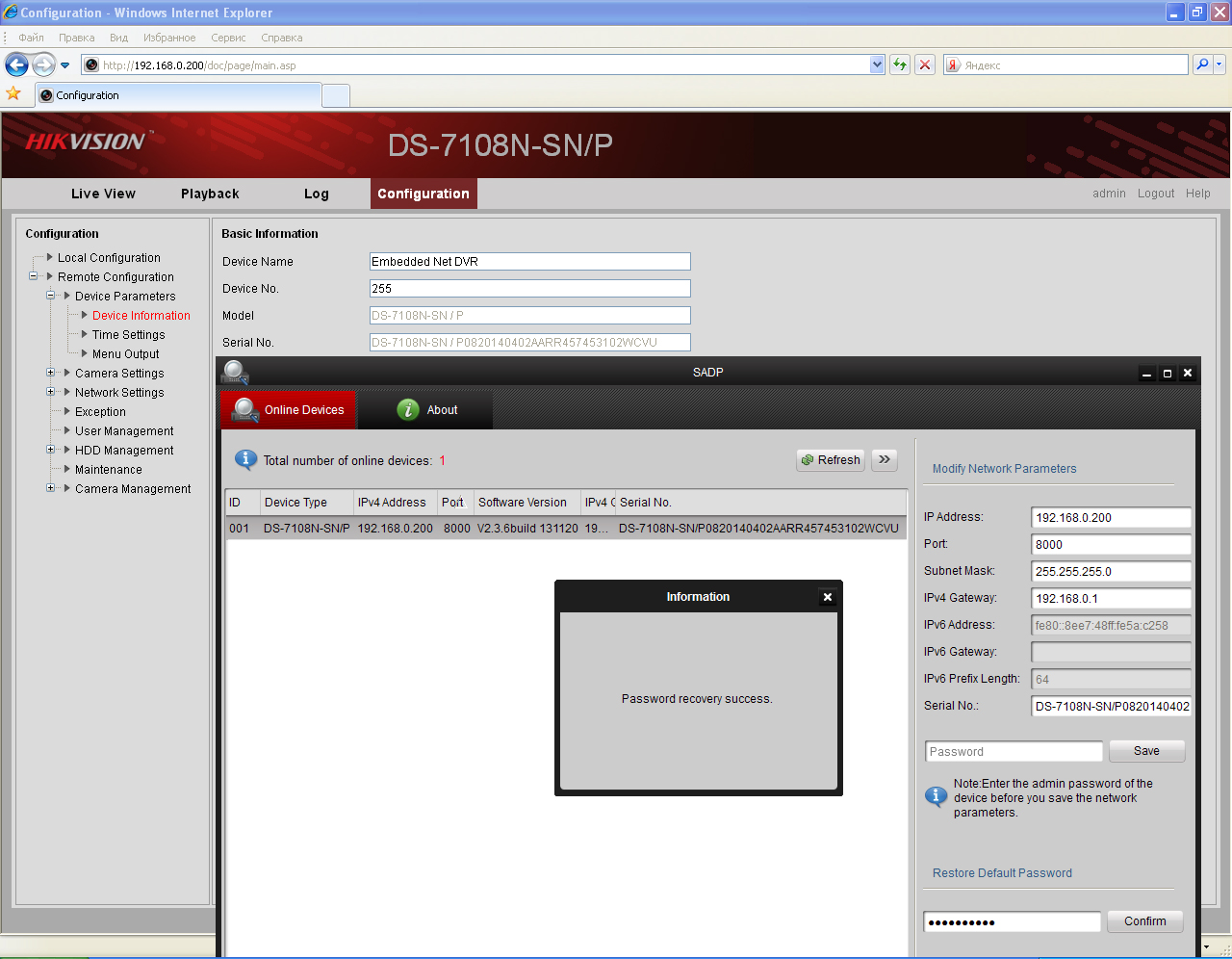Open the address bar history dropdown
Screen dimensions: 1232x959
click(x=877, y=65)
